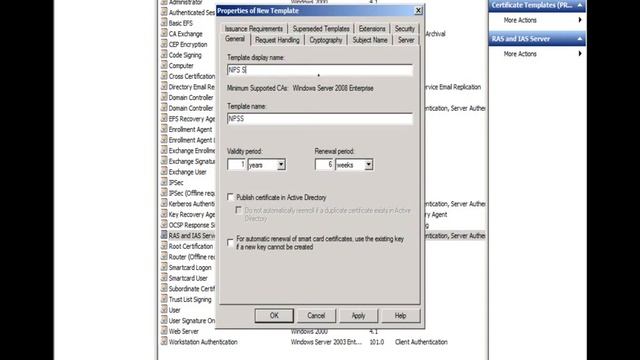The height and width of the screenshot is (360, 640).
Task: Open the Cryptography tab
Action: coord(326,40)
